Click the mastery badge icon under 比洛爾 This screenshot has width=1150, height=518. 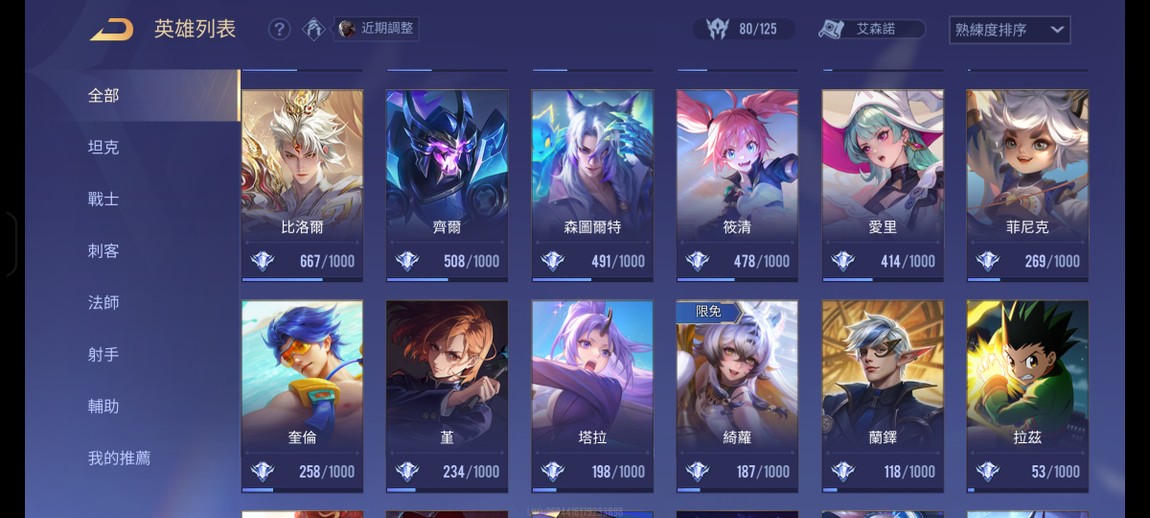coord(263,261)
